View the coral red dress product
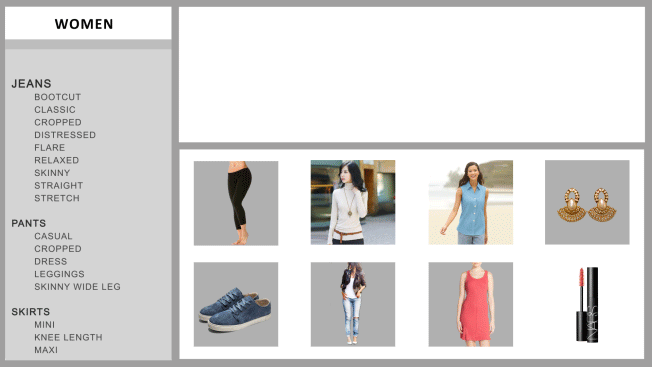The width and height of the screenshot is (652, 367). pyautogui.click(x=471, y=304)
